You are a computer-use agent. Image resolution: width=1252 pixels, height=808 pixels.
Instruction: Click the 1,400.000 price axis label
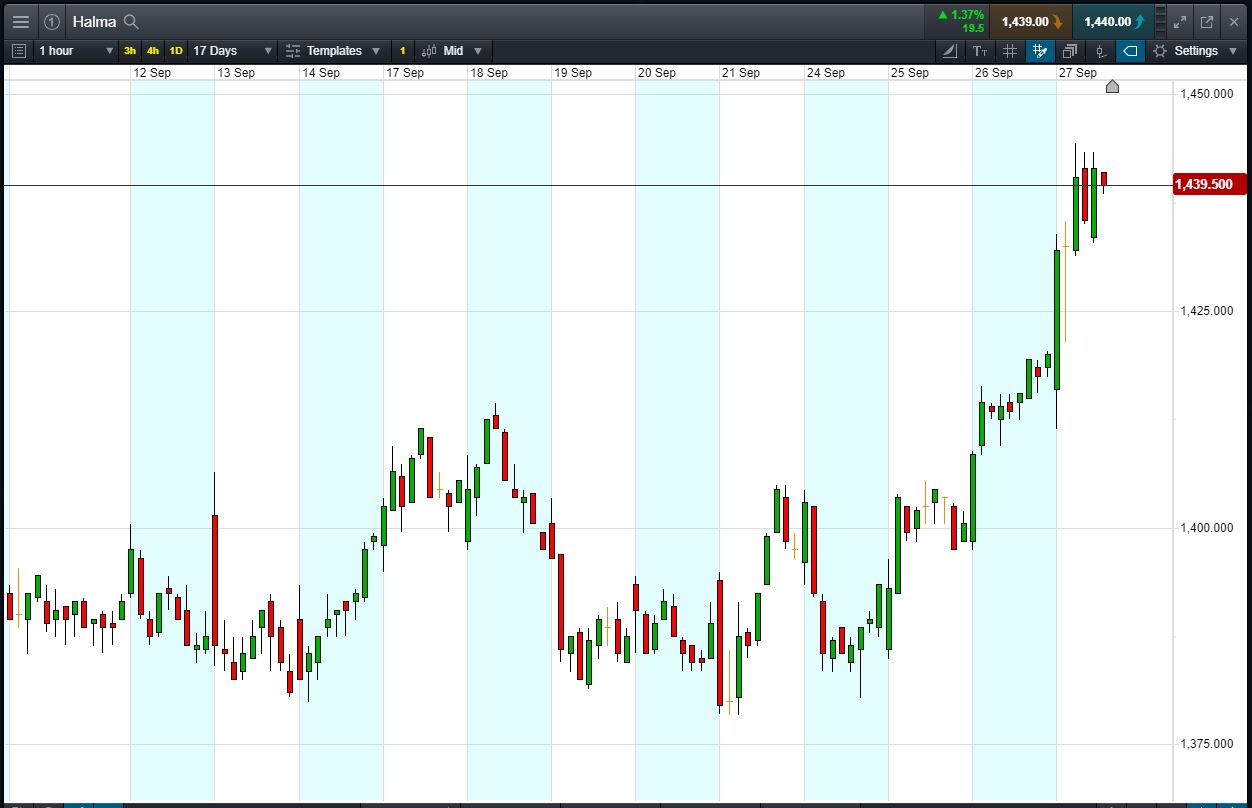pos(1207,528)
